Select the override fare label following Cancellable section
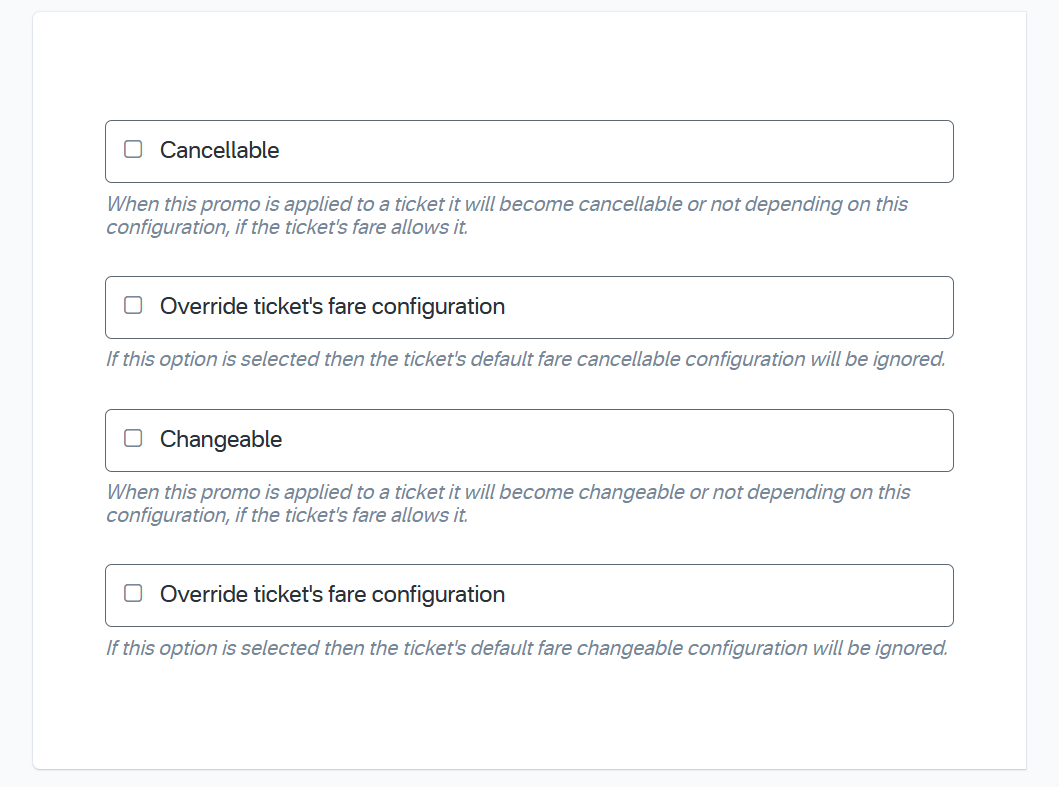This screenshot has width=1059, height=787. tap(332, 307)
